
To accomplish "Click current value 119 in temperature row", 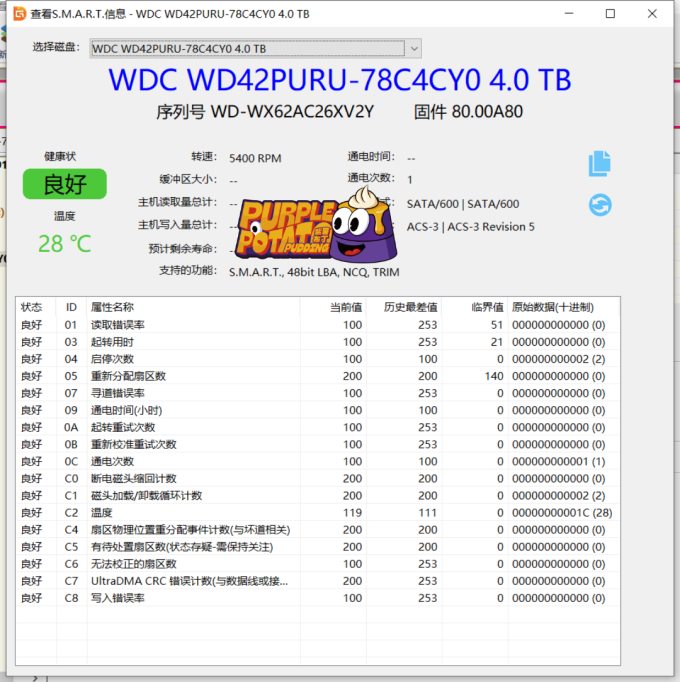I will (x=352, y=513).
